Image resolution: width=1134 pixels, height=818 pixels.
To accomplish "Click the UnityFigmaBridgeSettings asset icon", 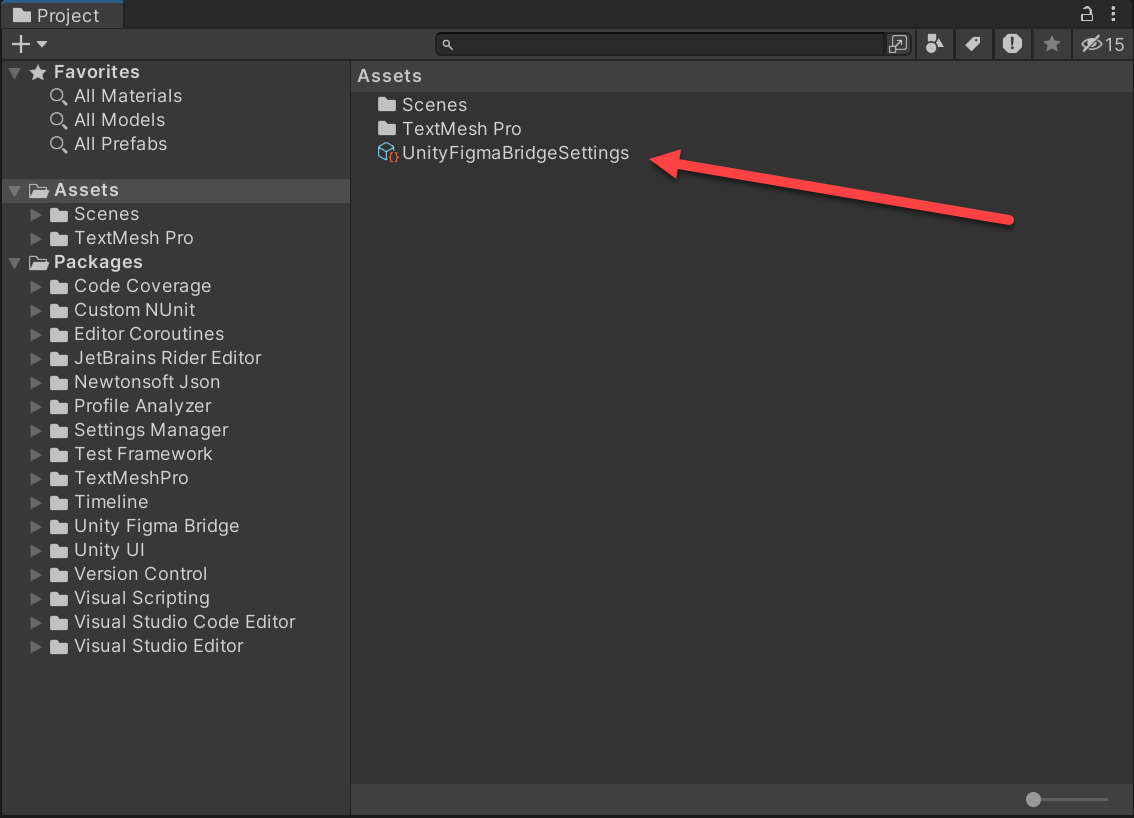I will coord(388,153).
